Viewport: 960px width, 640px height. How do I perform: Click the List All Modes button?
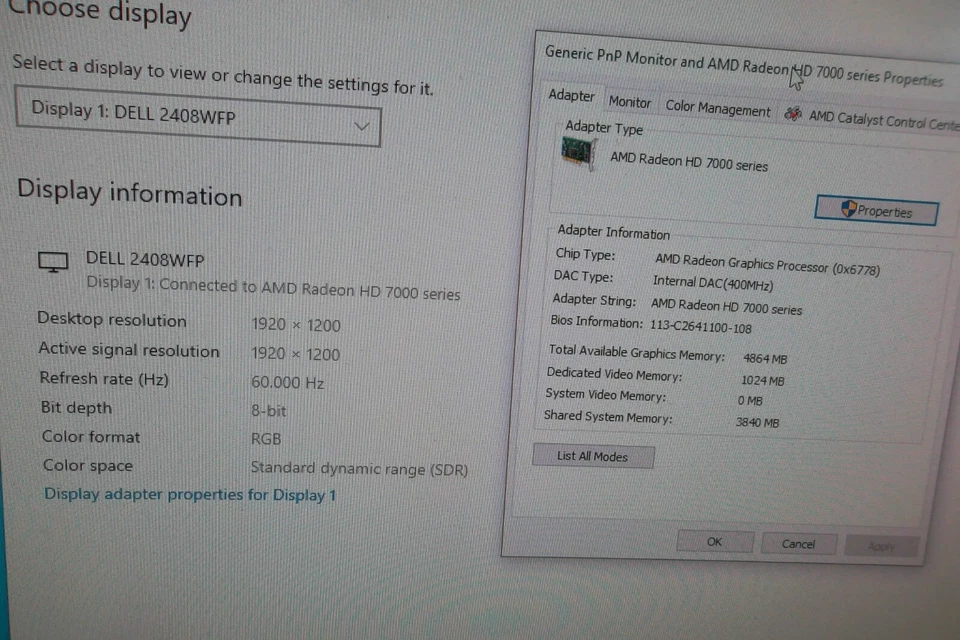tap(593, 456)
